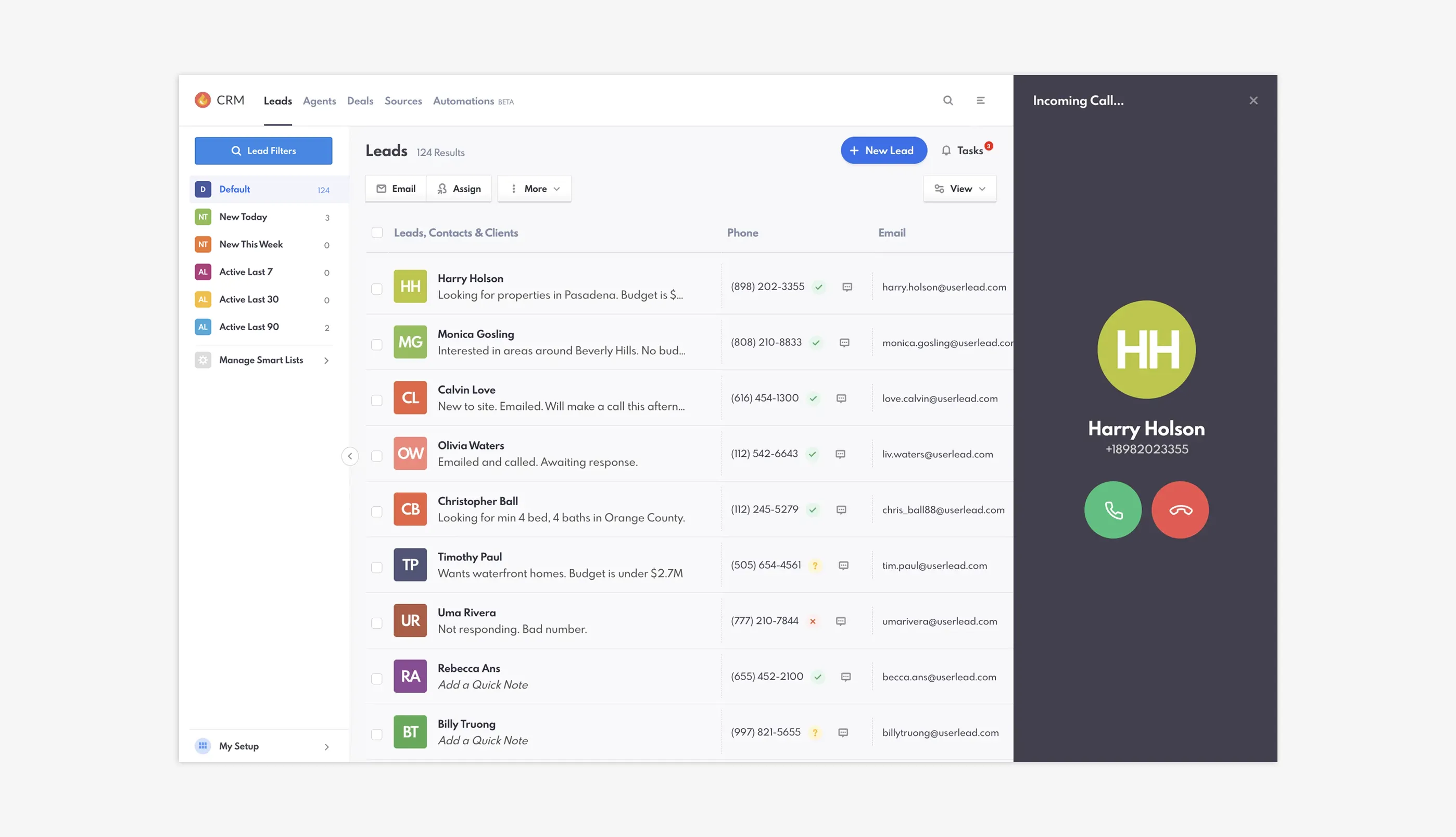Switch to the Agents tab
1456x837 pixels.
[x=319, y=101]
